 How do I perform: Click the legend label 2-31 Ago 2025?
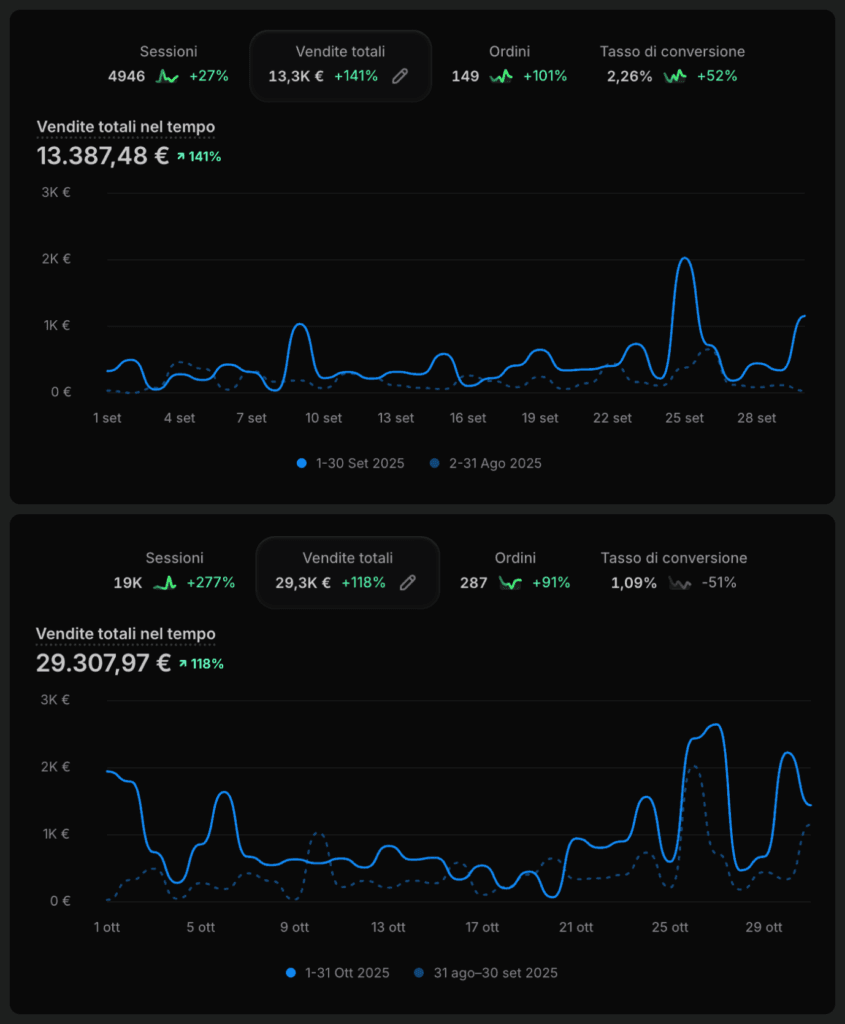495,463
